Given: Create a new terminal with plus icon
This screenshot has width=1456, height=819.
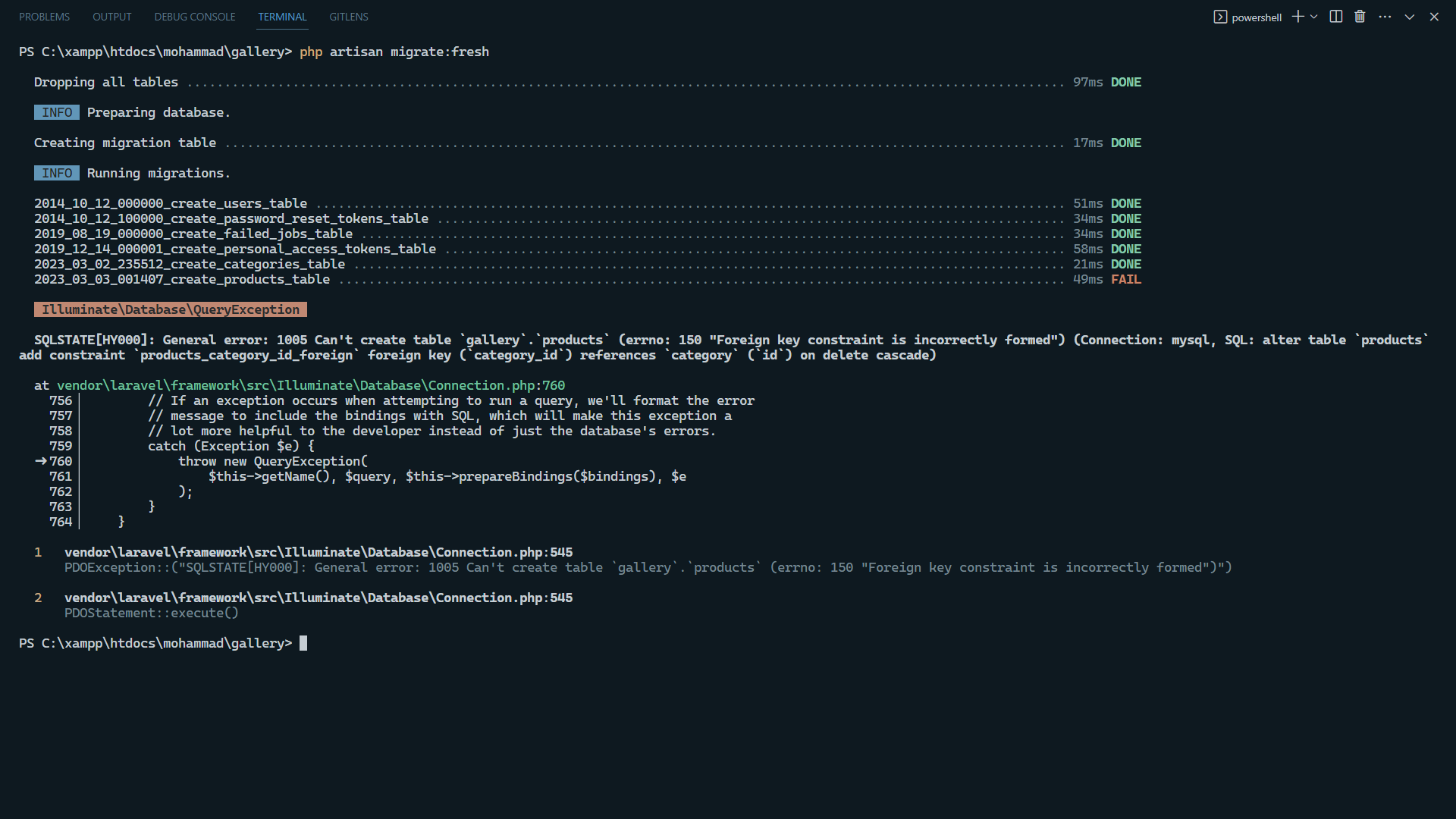Looking at the screenshot, I should [1298, 17].
